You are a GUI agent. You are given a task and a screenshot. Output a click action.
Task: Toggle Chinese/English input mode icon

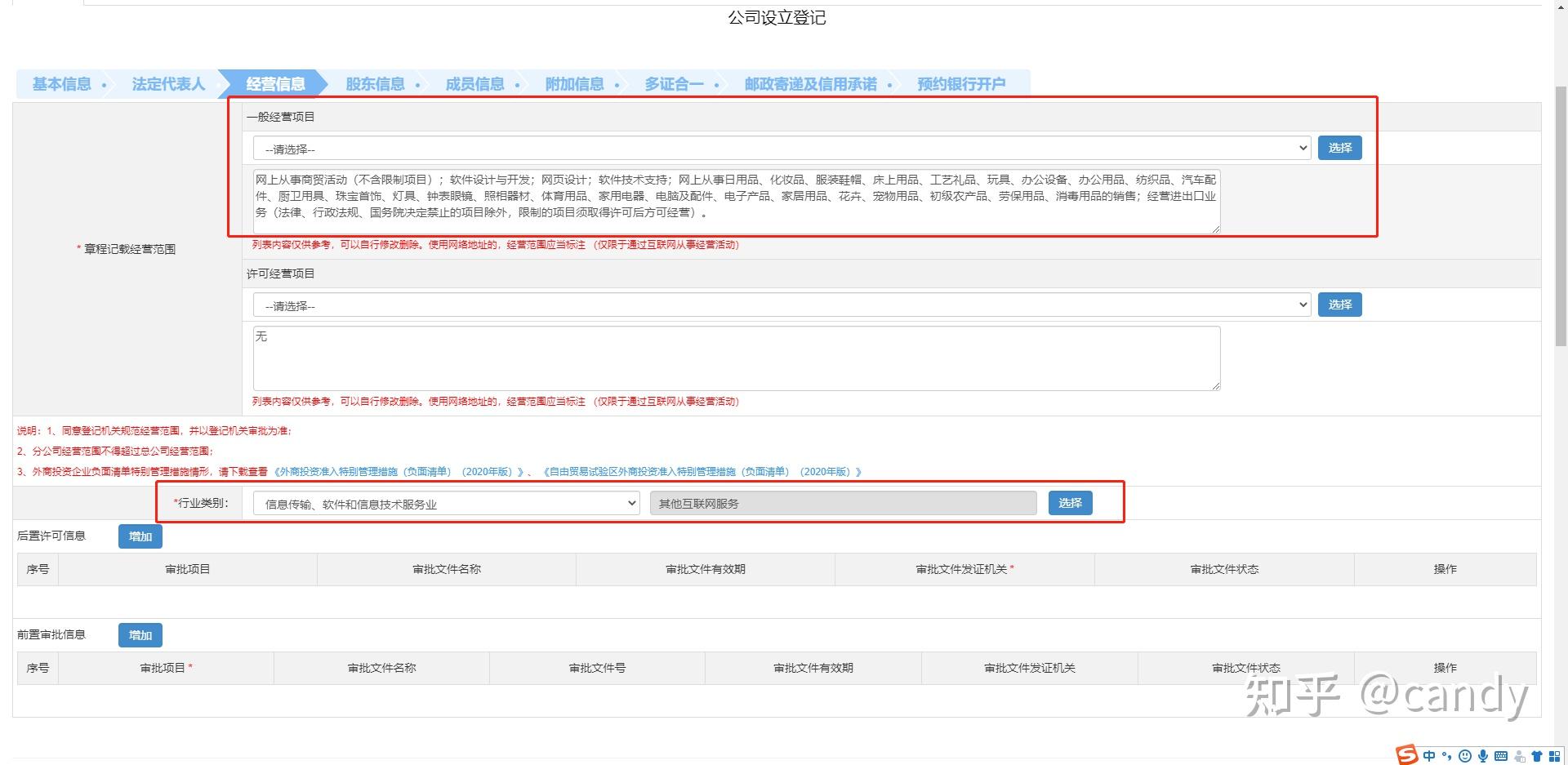(1429, 755)
